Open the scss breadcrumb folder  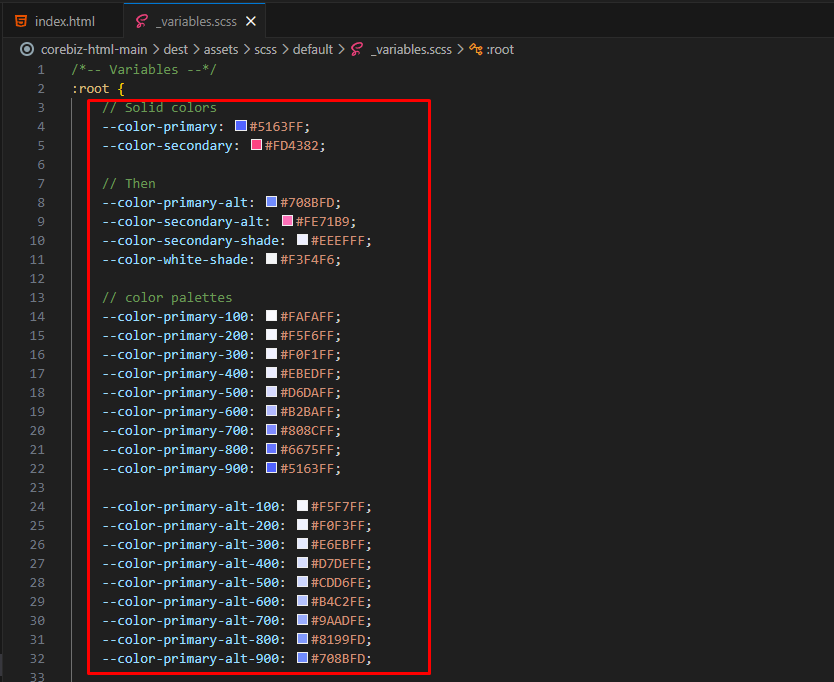(x=265, y=49)
